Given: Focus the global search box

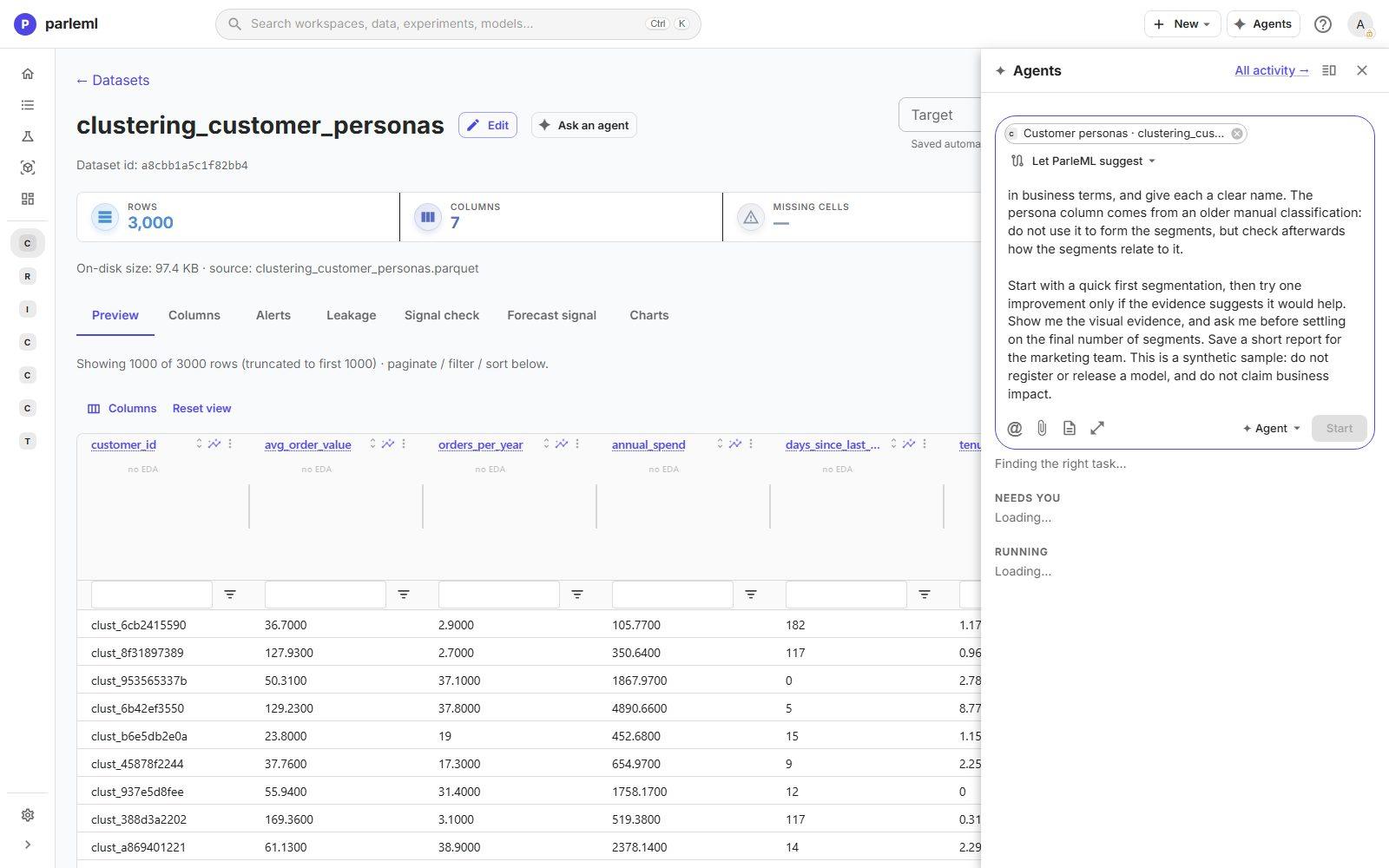Looking at the screenshot, I should click(458, 24).
